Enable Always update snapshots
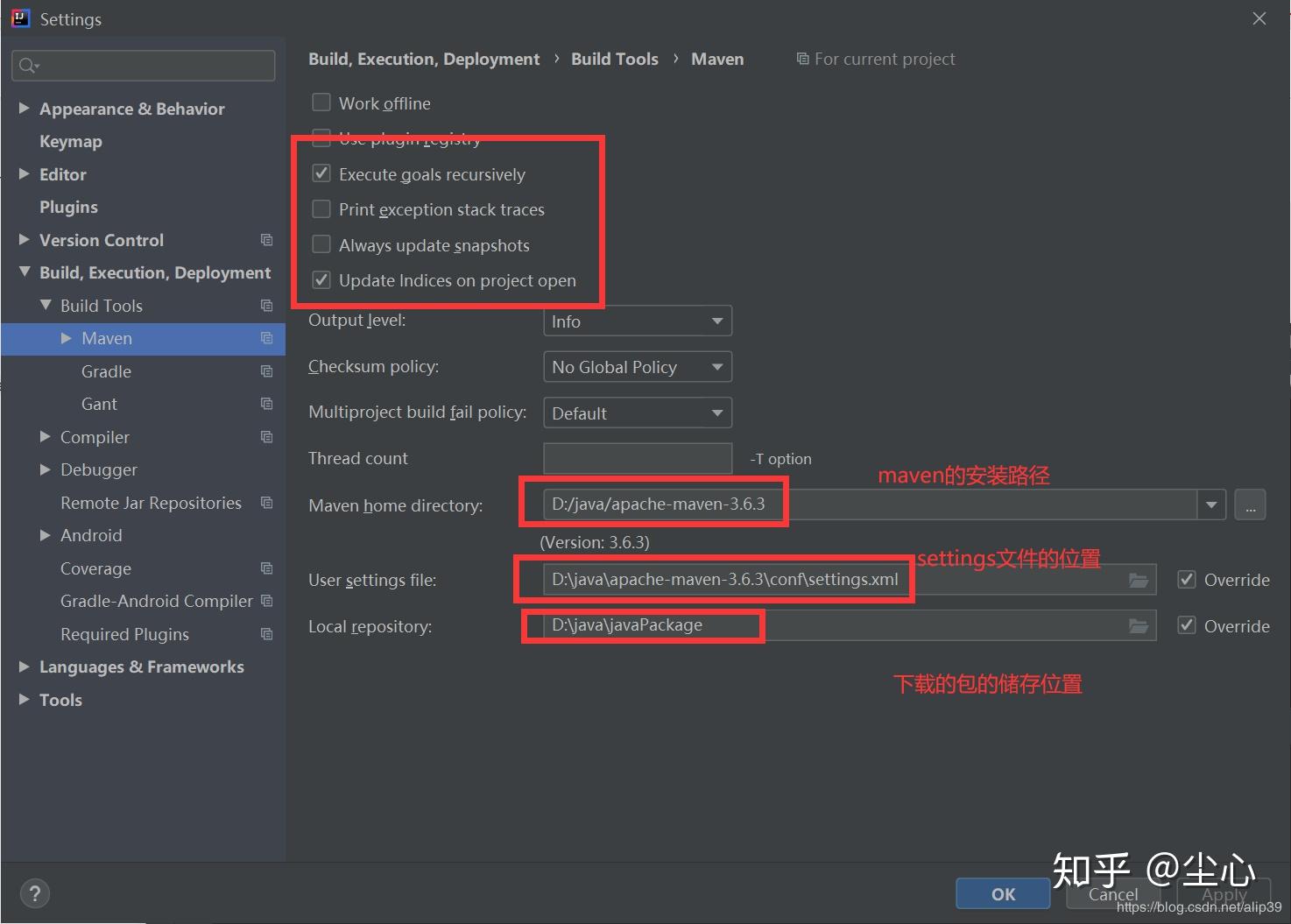The width and height of the screenshot is (1291, 924). (x=321, y=244)
